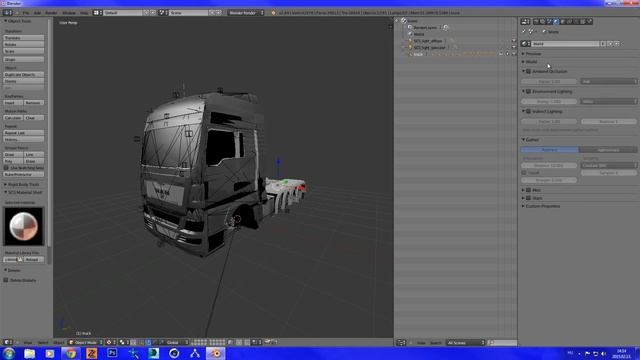Image resolution: width=640 pixels, height=360 pixels.
Task: Collapse the Object Tools panel
Action: [6, 21]
